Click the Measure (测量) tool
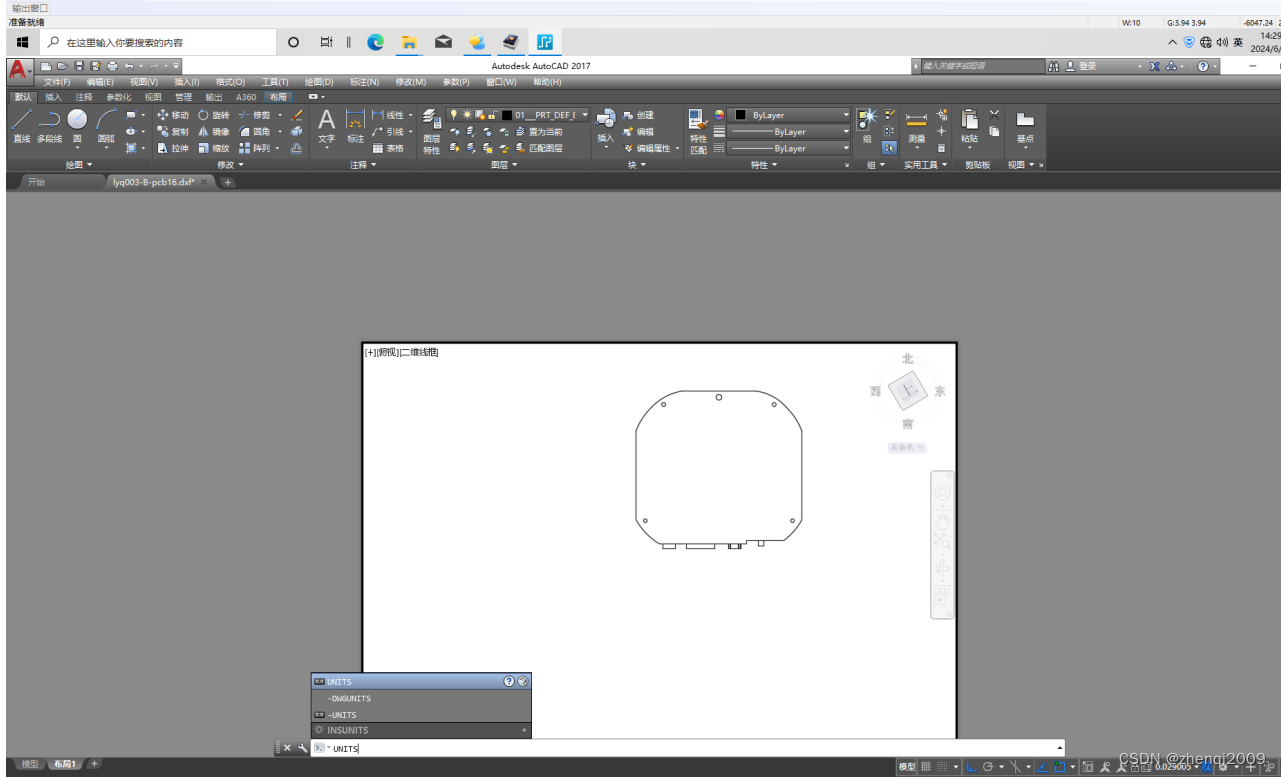Image resolution: width=1281 pixels, height=777 pixels. [x=916, y=124]
